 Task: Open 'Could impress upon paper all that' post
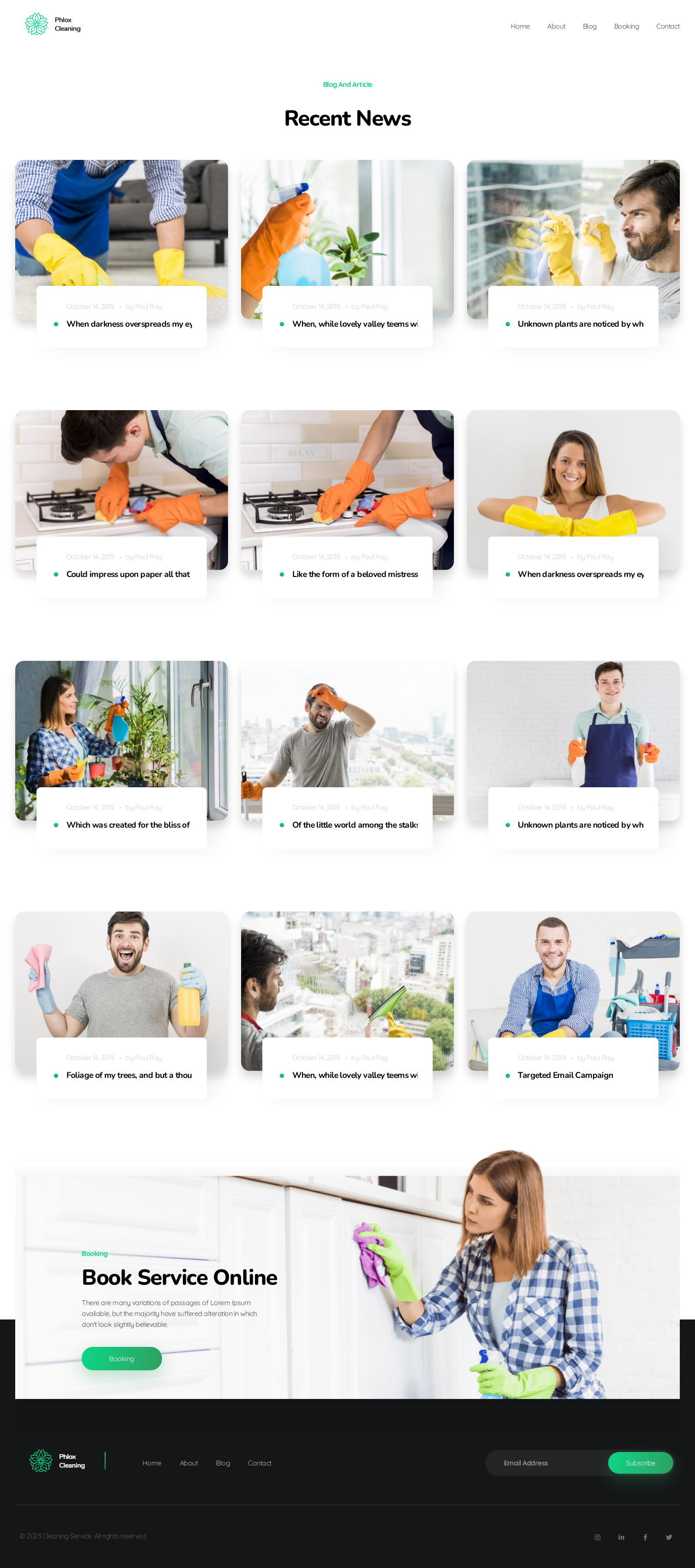(x=128, y=574)
